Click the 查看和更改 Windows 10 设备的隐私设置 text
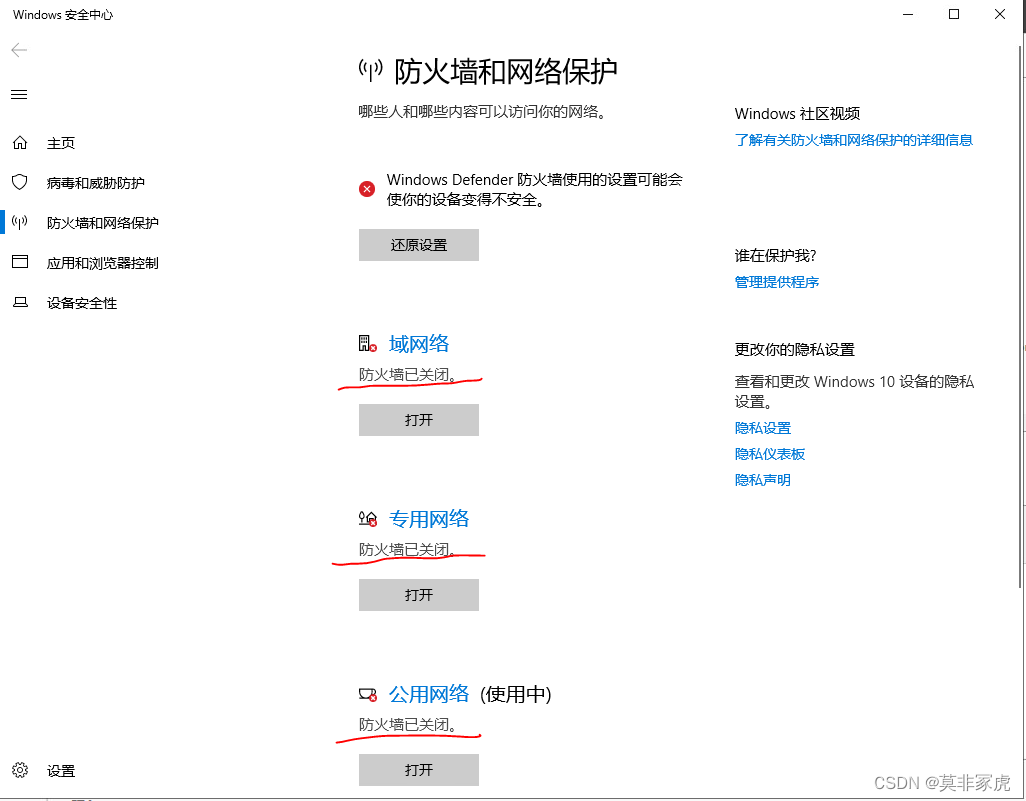1026x801 pixels. (854, 391)
